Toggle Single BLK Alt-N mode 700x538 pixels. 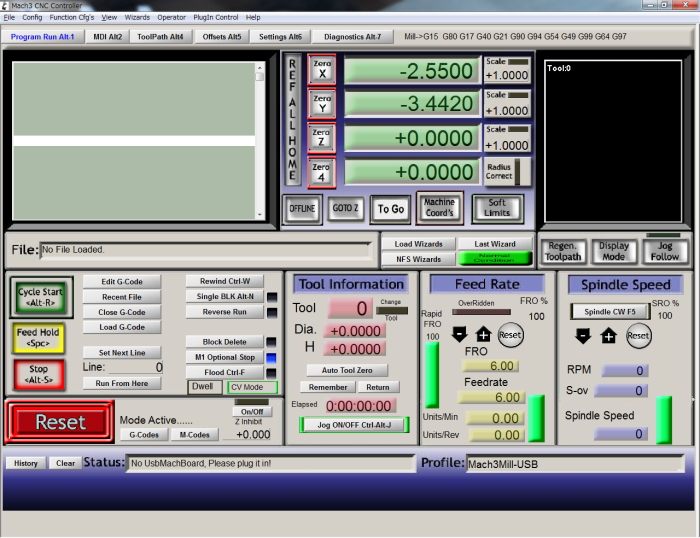(225, 296)
